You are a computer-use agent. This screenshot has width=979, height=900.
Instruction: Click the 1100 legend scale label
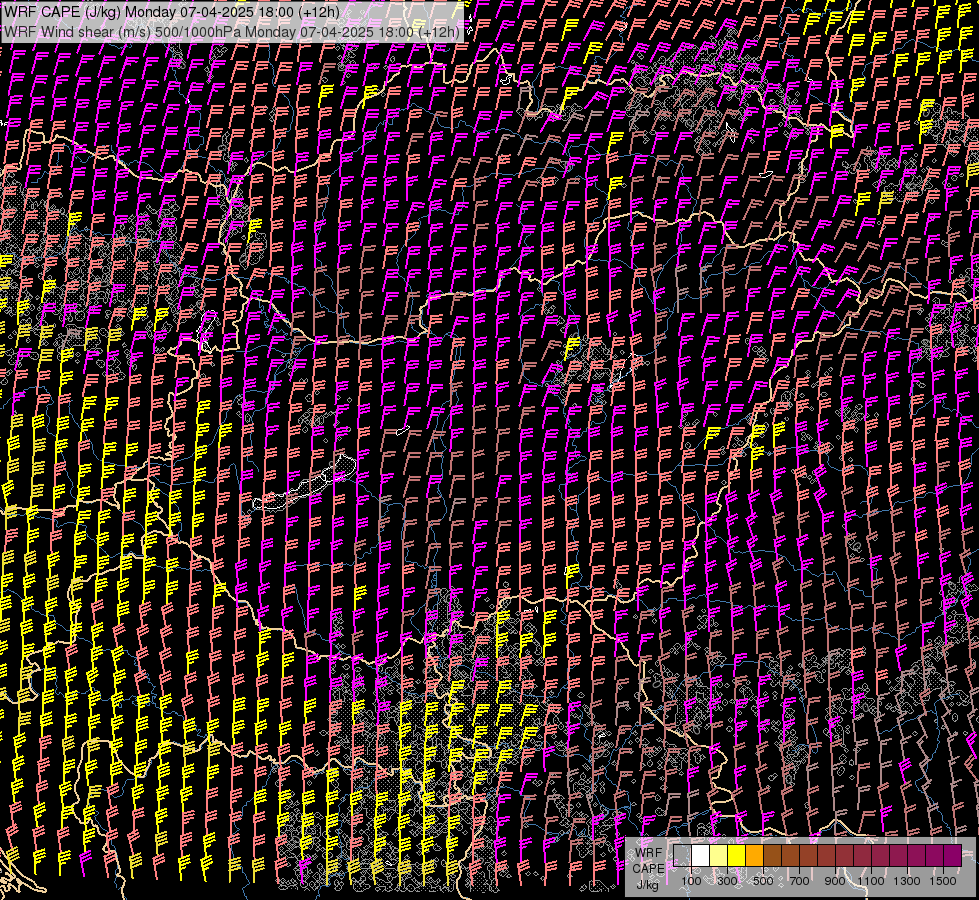coord(871,881)
